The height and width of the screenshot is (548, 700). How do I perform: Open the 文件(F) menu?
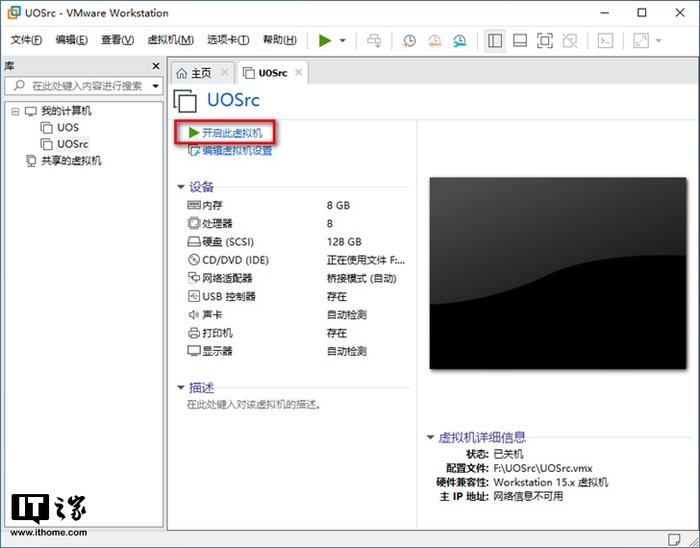pos(26,40)
